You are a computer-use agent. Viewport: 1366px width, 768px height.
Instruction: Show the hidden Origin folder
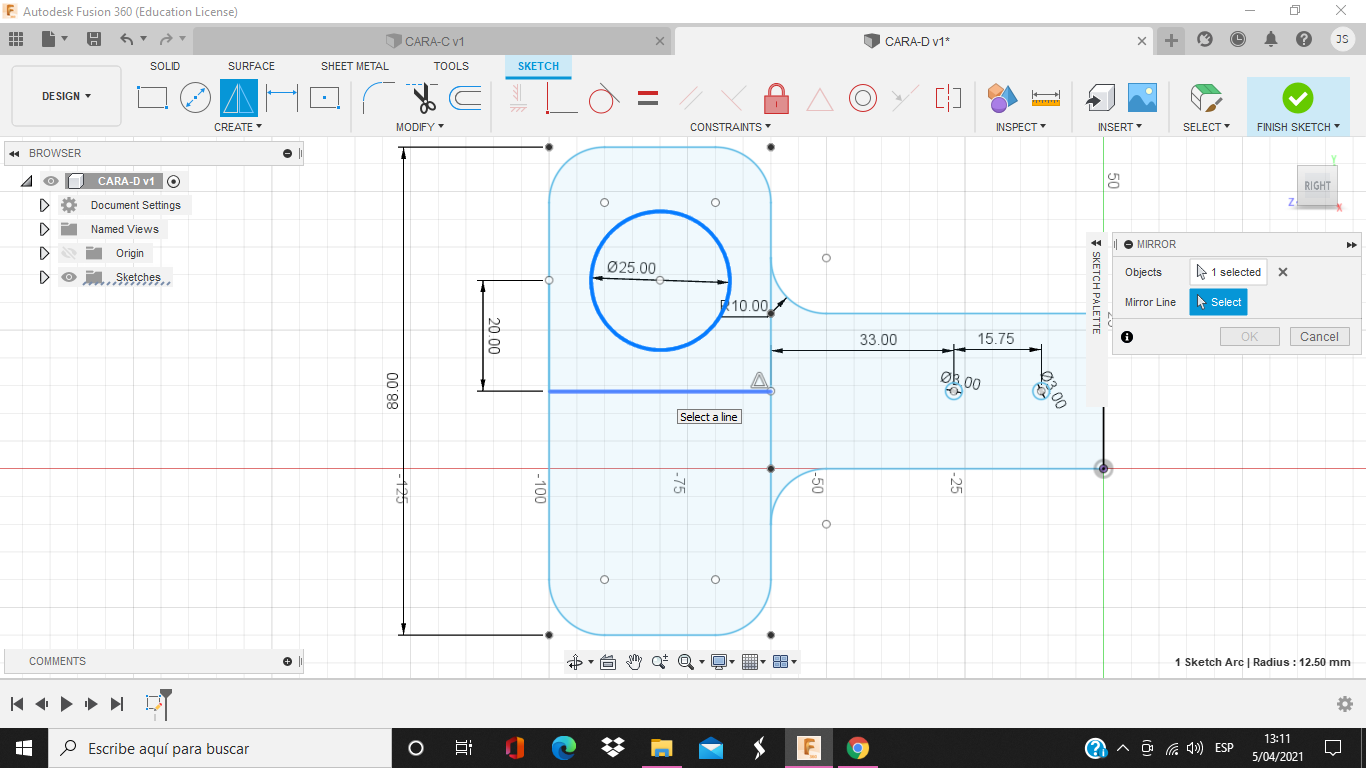(x=69, y=253)
